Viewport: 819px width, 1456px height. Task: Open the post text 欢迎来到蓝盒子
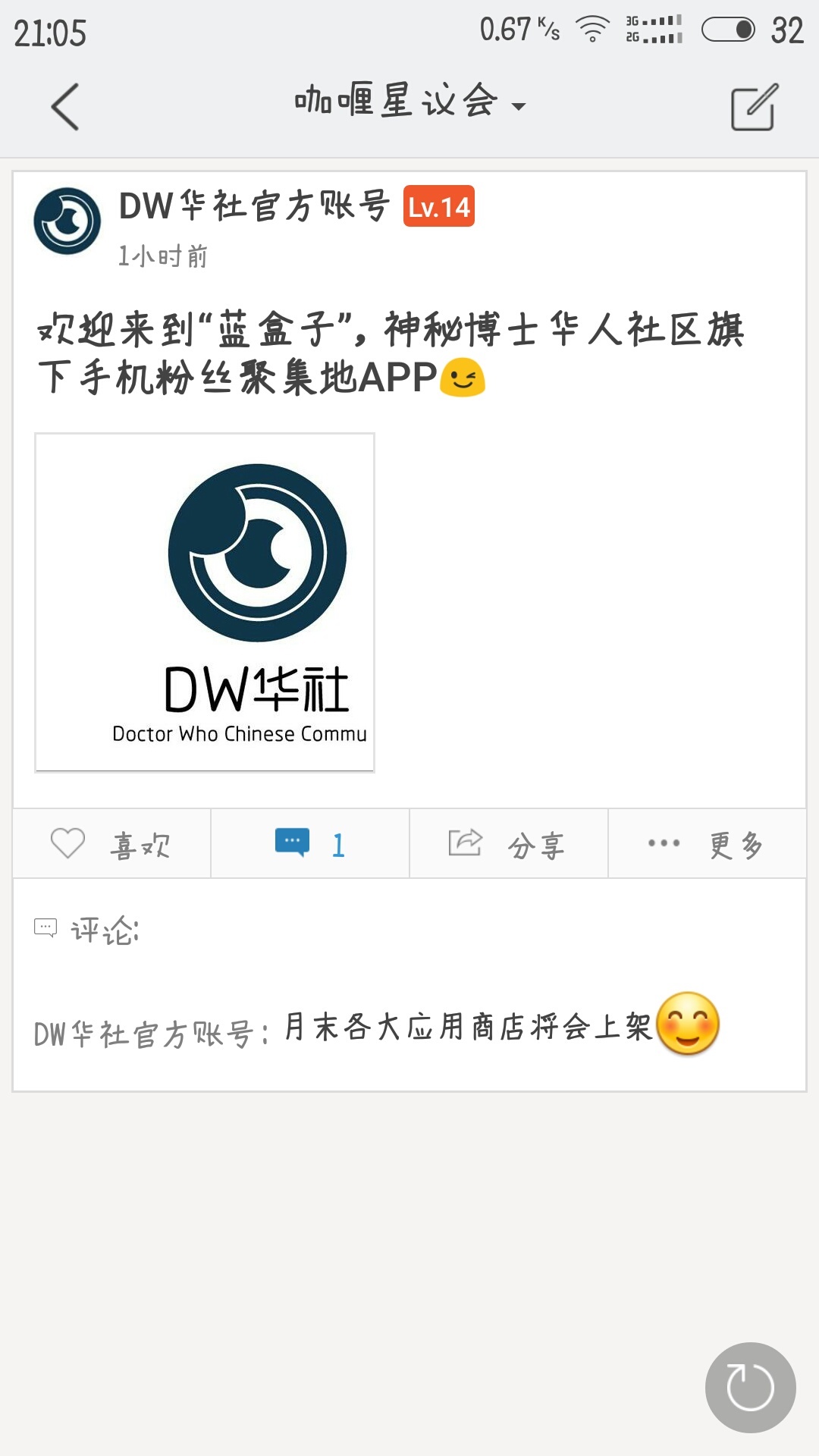pyautogui.click(x=392, y=353)
